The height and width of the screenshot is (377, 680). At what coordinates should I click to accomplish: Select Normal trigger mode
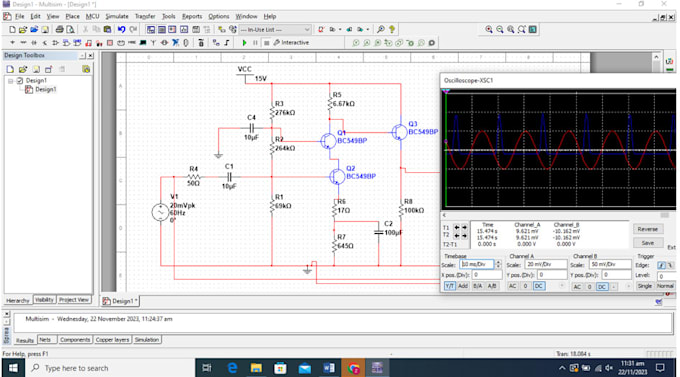click(665, 286)
